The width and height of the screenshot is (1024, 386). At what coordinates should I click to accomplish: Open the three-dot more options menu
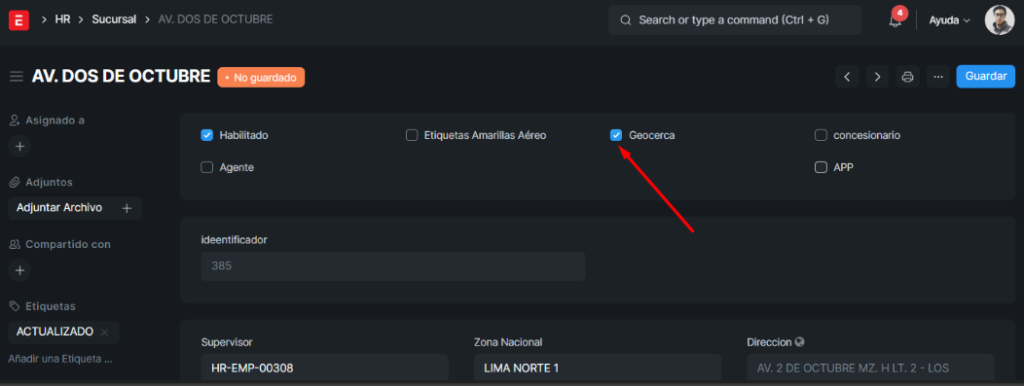pos(938,76)
